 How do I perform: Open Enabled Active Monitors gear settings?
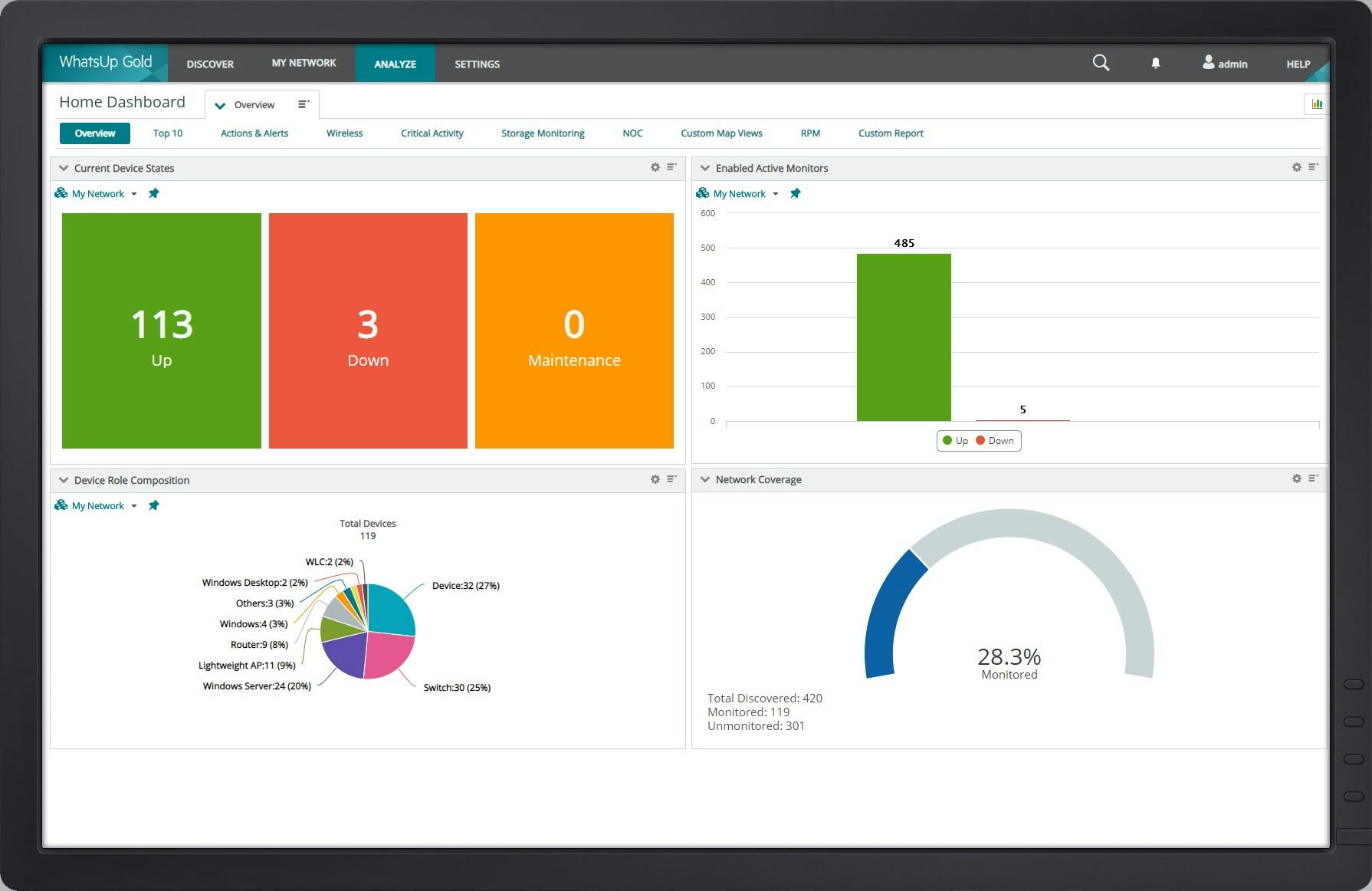coord(1297,167)
